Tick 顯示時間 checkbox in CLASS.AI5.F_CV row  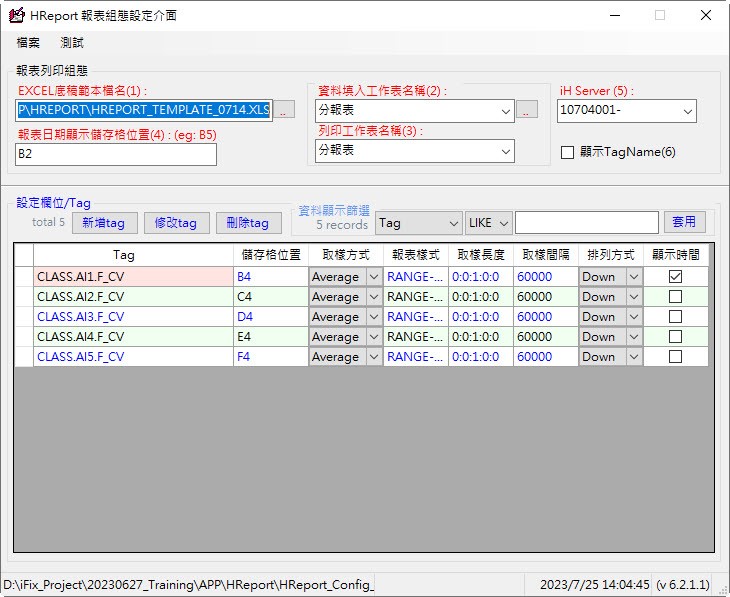coord(675,357)
